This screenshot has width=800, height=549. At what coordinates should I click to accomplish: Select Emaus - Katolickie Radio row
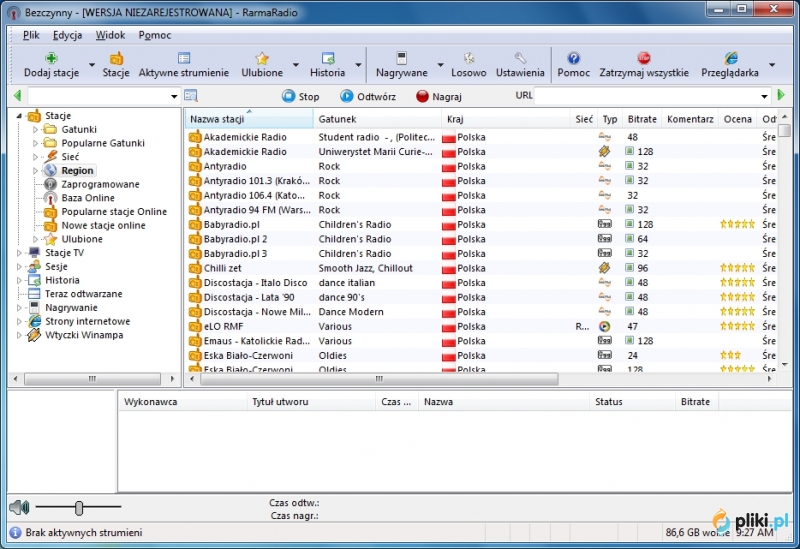[480, 341]
